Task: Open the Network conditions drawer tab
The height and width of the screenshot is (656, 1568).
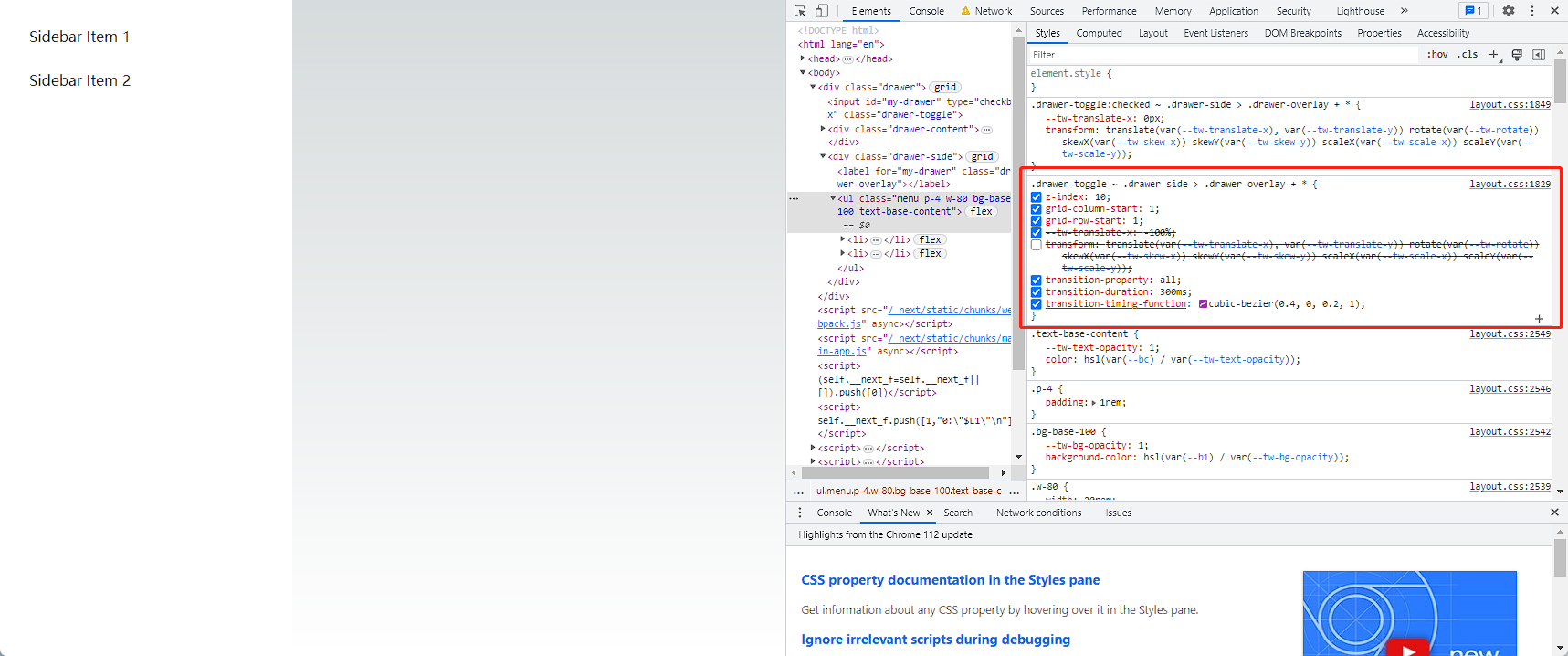Action: pyautogui.click(x=1038, y=513)
